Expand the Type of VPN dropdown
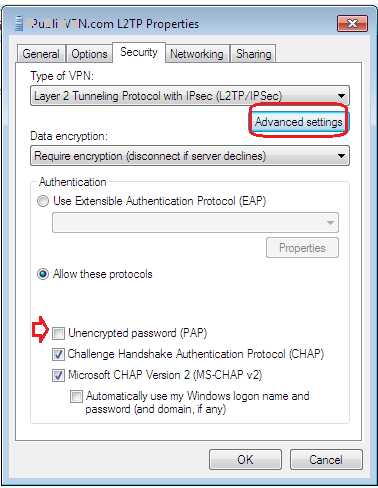The image size is (378, 488). click(190, 96)
